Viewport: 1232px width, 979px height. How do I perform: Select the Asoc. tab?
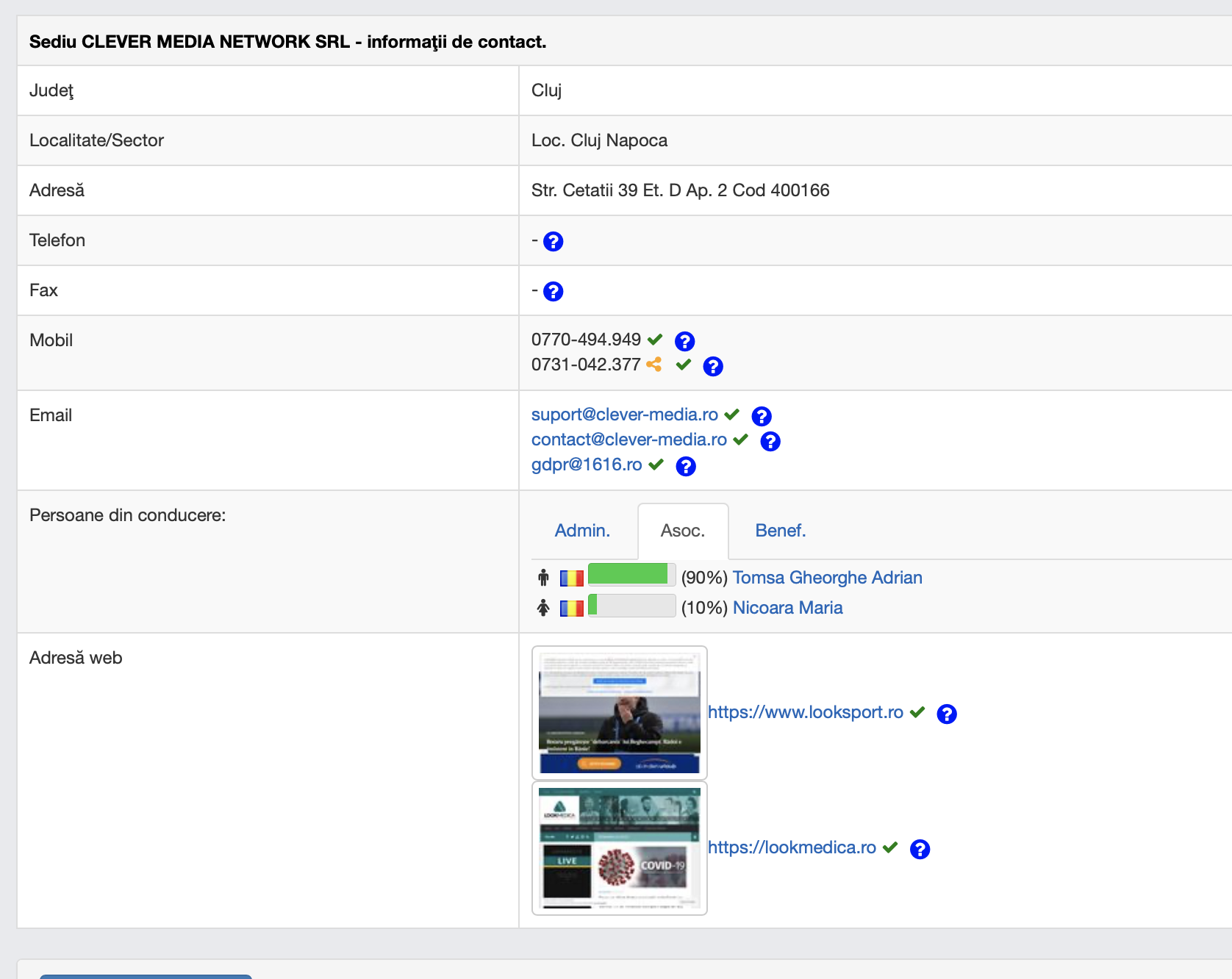[682, 531]
